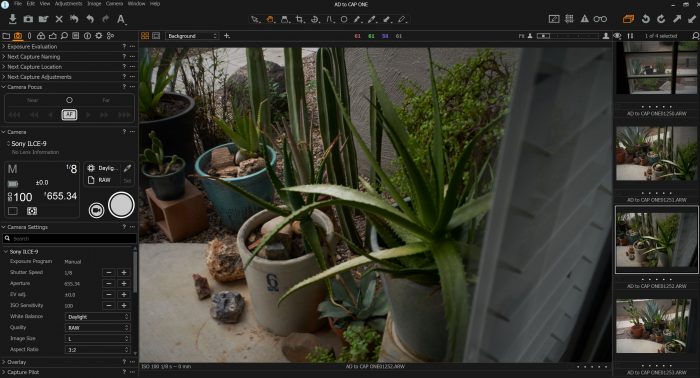Start Live View with video camera button
Viewport: 700px width, 378px height.
click(96, 210)
